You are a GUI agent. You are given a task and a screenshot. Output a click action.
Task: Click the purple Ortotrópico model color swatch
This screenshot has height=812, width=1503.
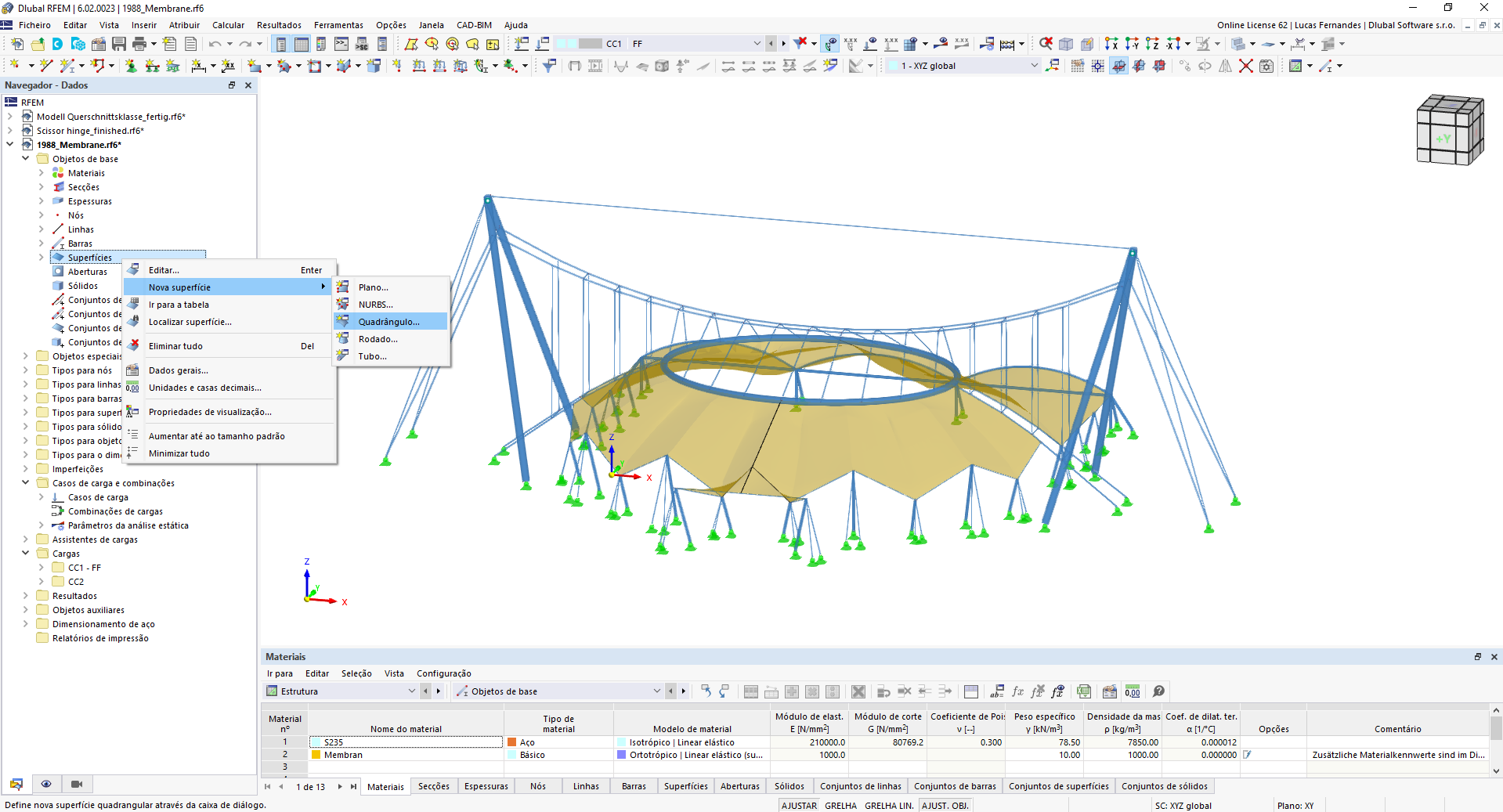[x=621, y=755]
